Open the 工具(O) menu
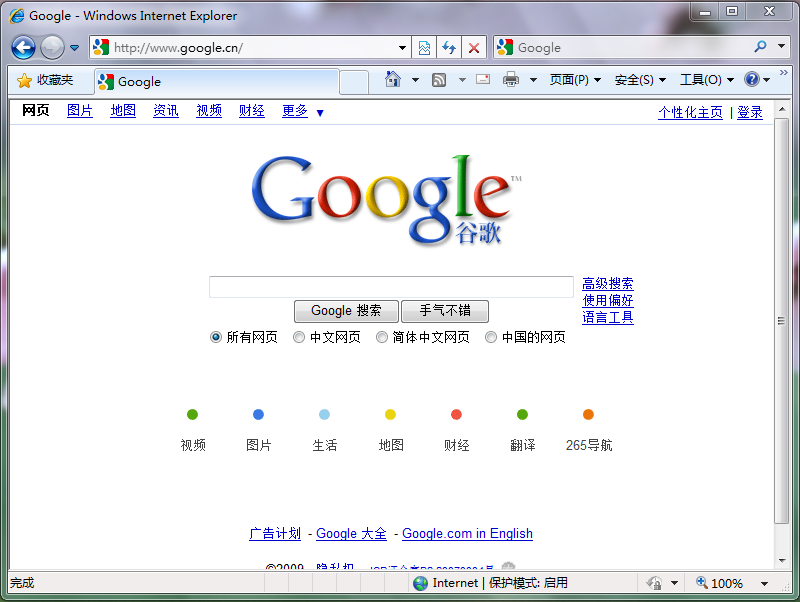Screen dimensions: 800x602 (706, 80)
